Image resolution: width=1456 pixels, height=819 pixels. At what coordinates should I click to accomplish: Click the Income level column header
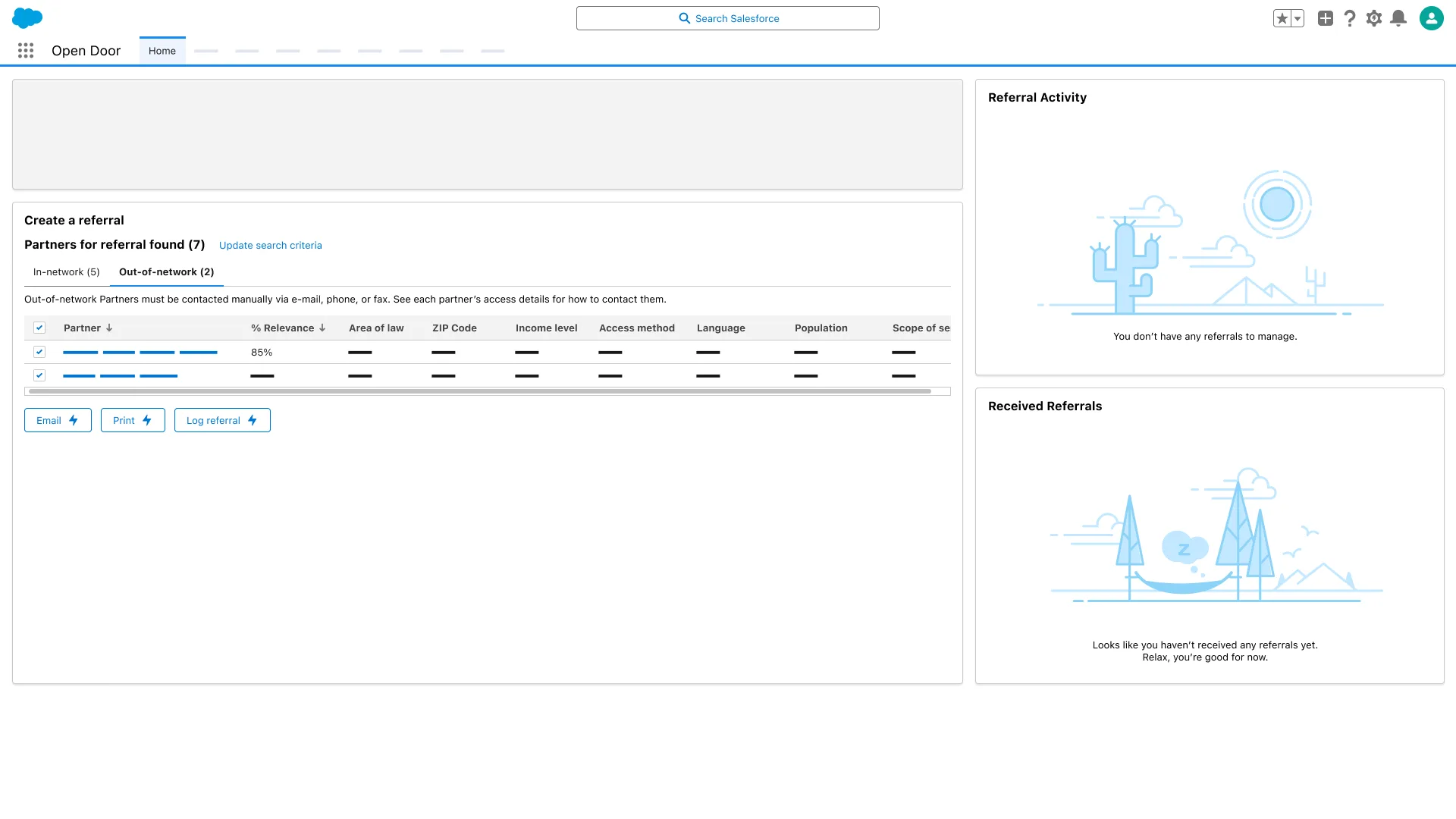coord(546,328)
